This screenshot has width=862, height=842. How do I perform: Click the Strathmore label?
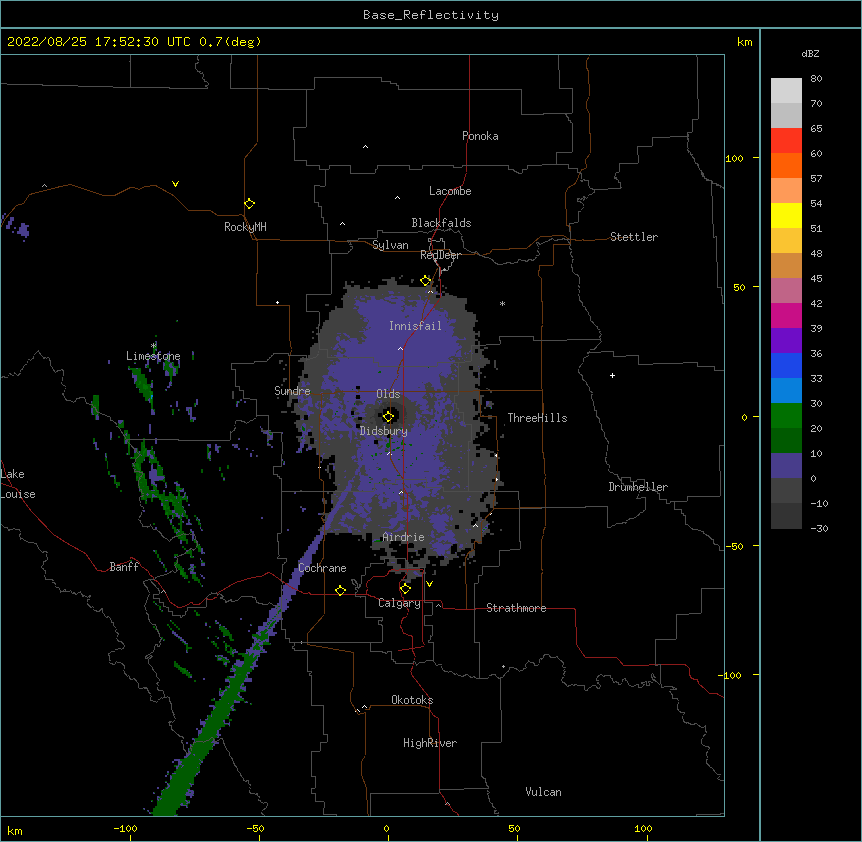[516, 608]
